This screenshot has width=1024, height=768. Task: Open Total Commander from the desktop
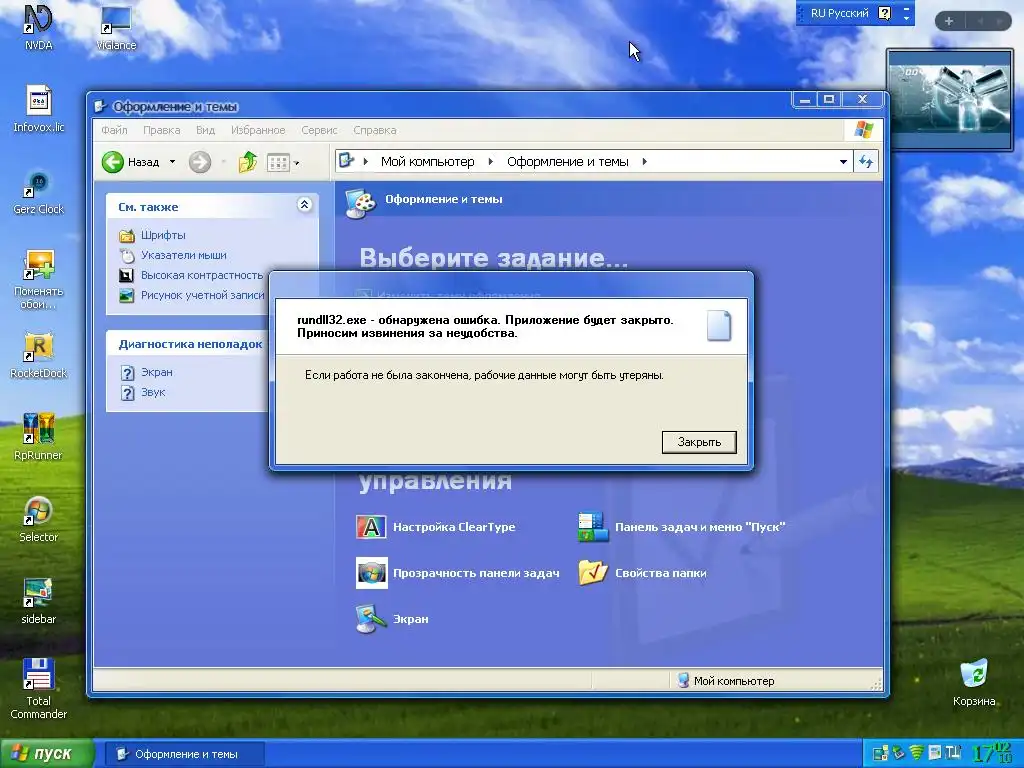[x=39, y=688]
